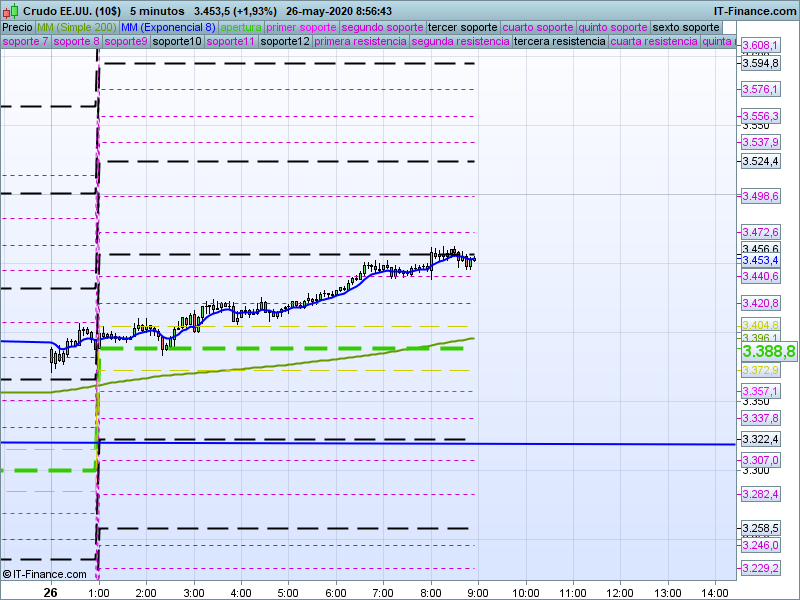
Task: Open the tercer soporte label
Action: [x=462, y=27]
